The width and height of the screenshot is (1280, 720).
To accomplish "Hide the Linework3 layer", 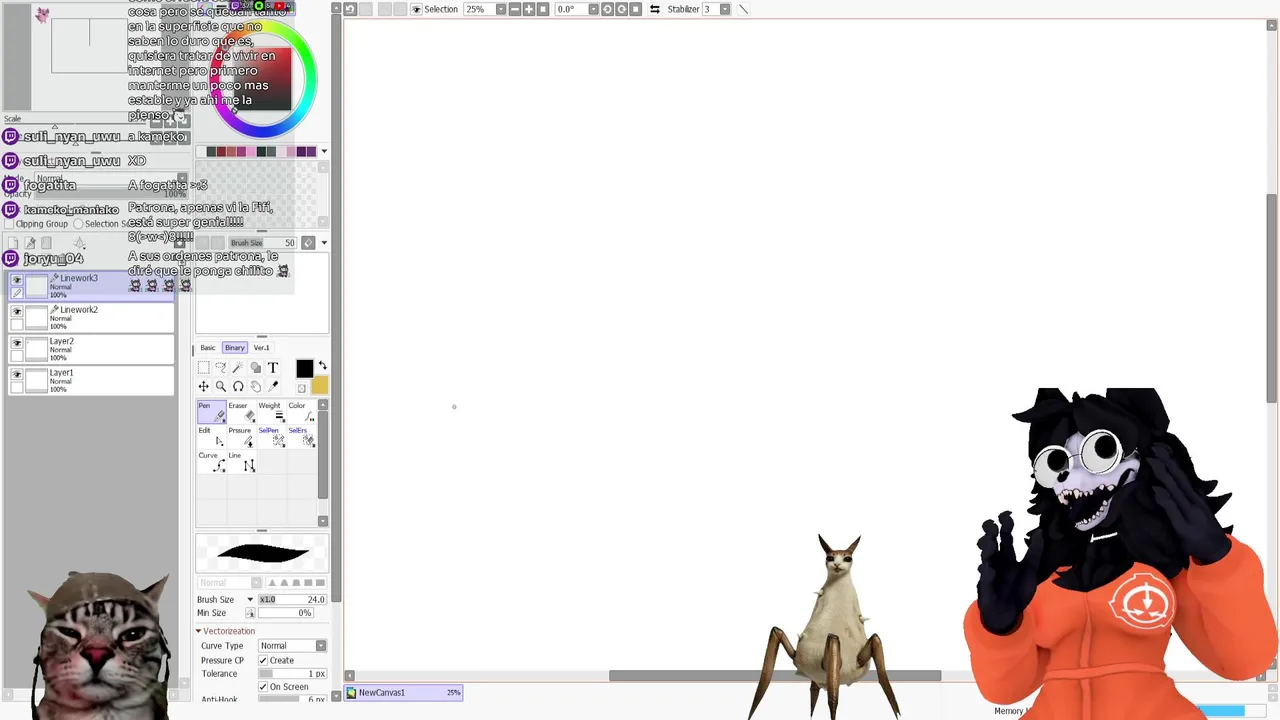I will click(17, 281).
